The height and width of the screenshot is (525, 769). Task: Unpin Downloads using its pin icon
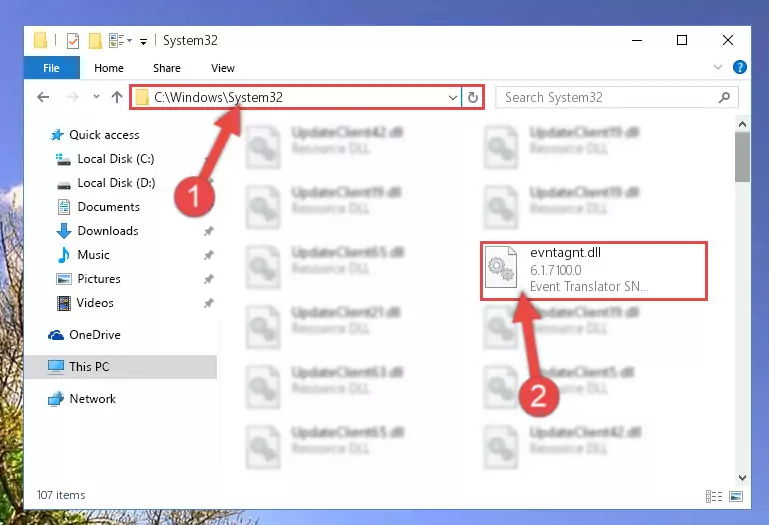pyautogui.click(x=208, y=231)
